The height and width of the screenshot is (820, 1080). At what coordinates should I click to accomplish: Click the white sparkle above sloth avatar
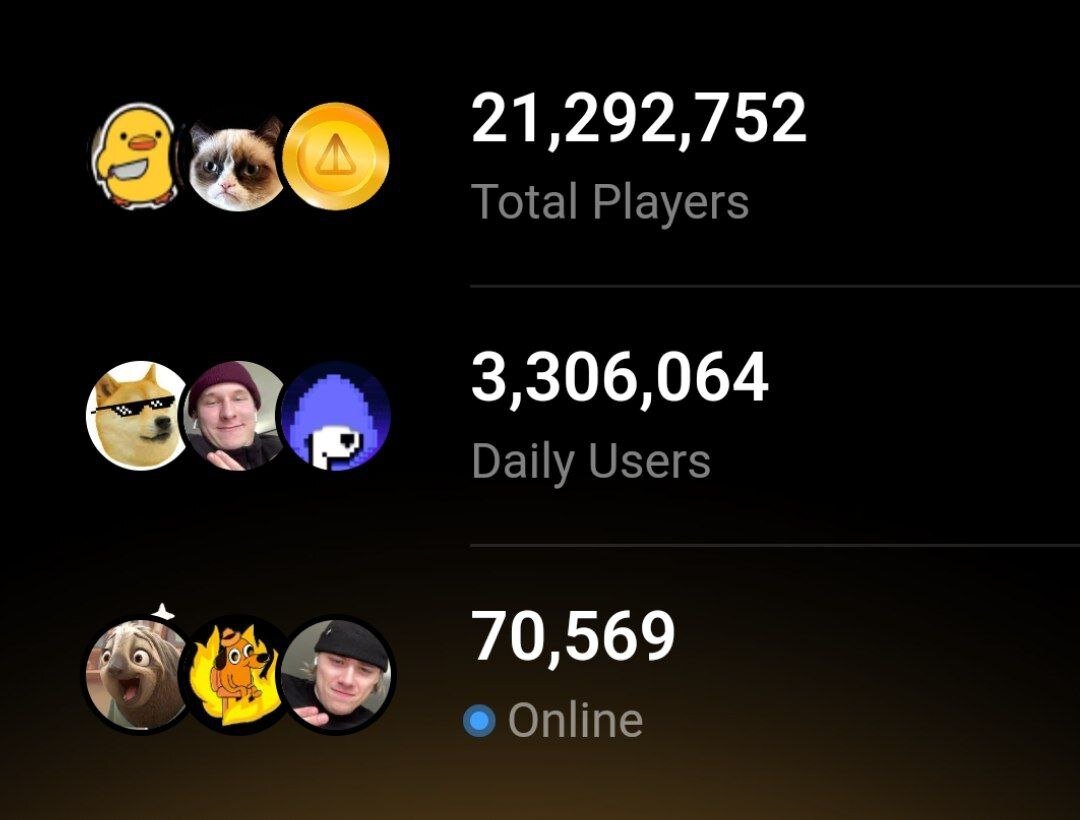162,611
